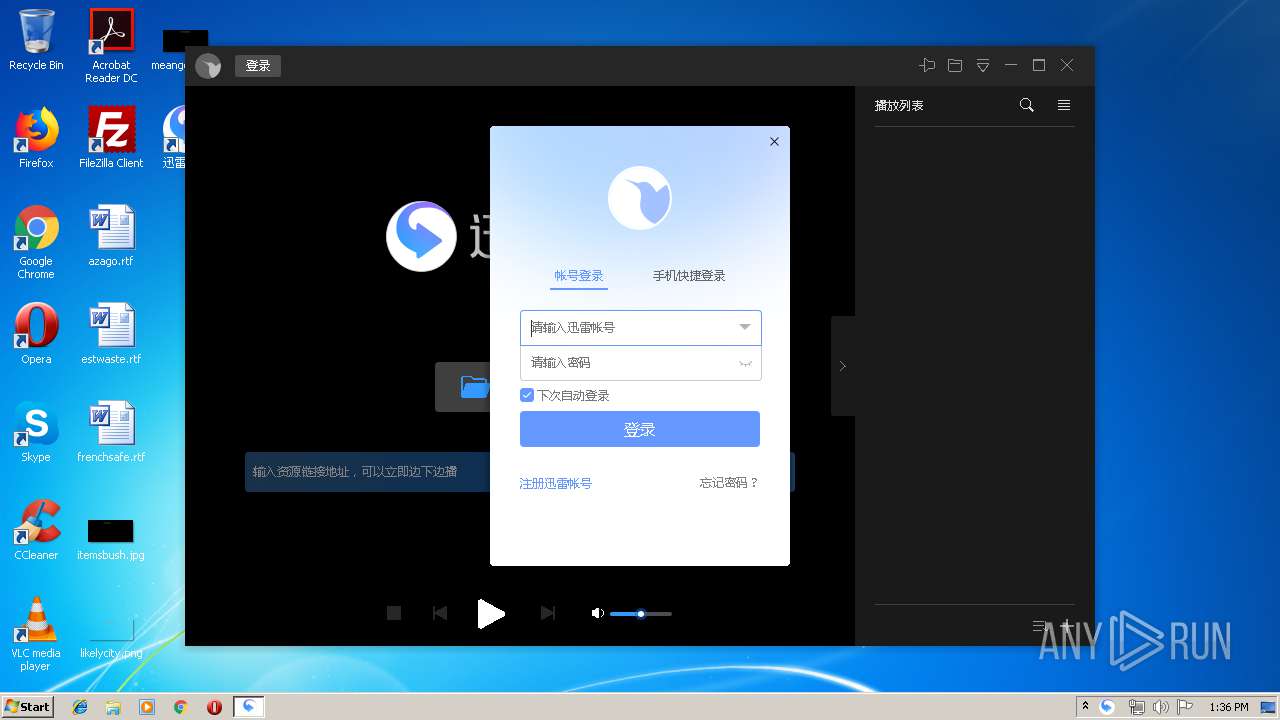Viewport: 1280px width, 720px height.
Task: Toggle password visibility eye icon
Action: coord(745,364)
